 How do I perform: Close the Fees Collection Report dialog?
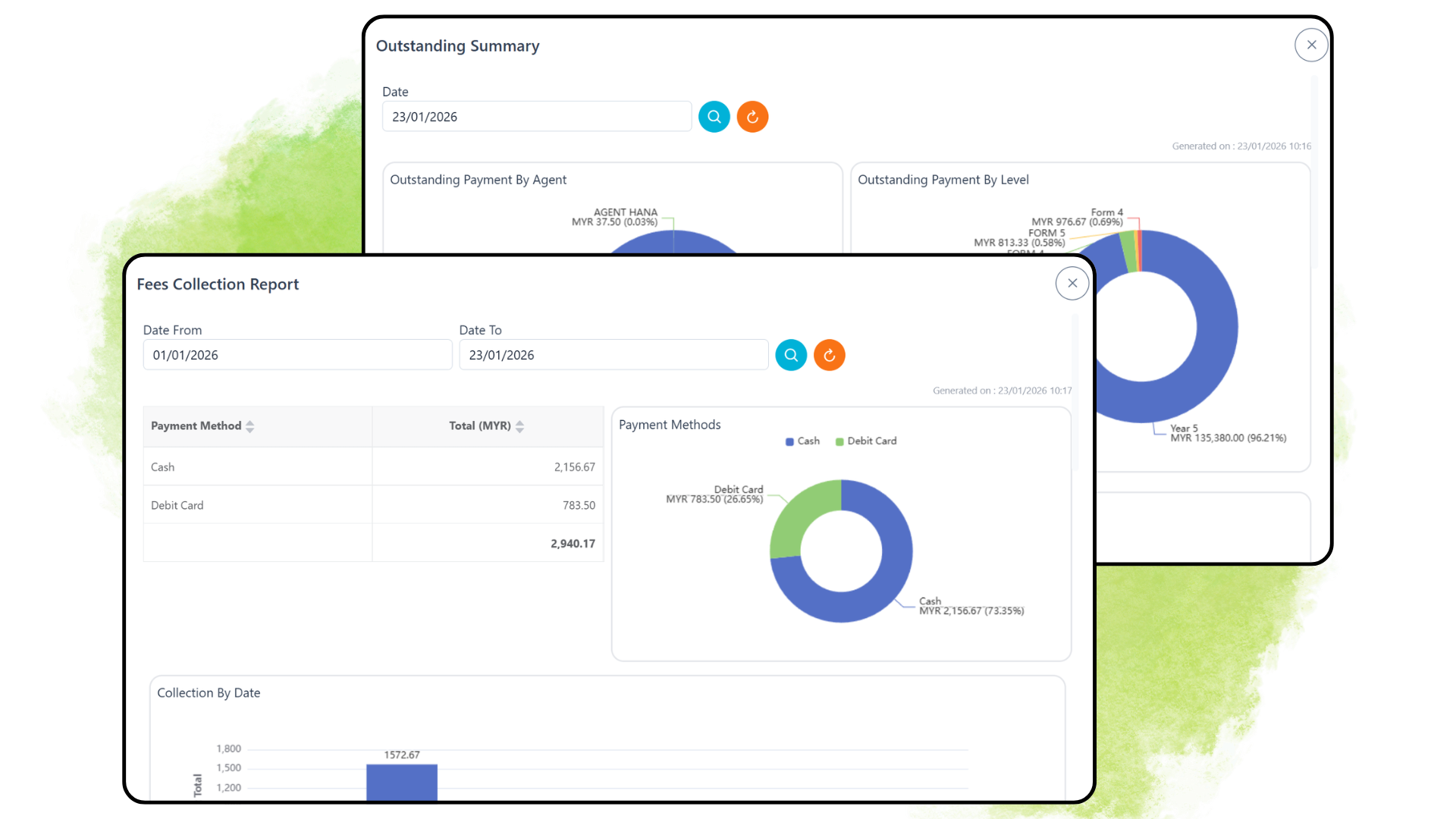point(1072,283)
